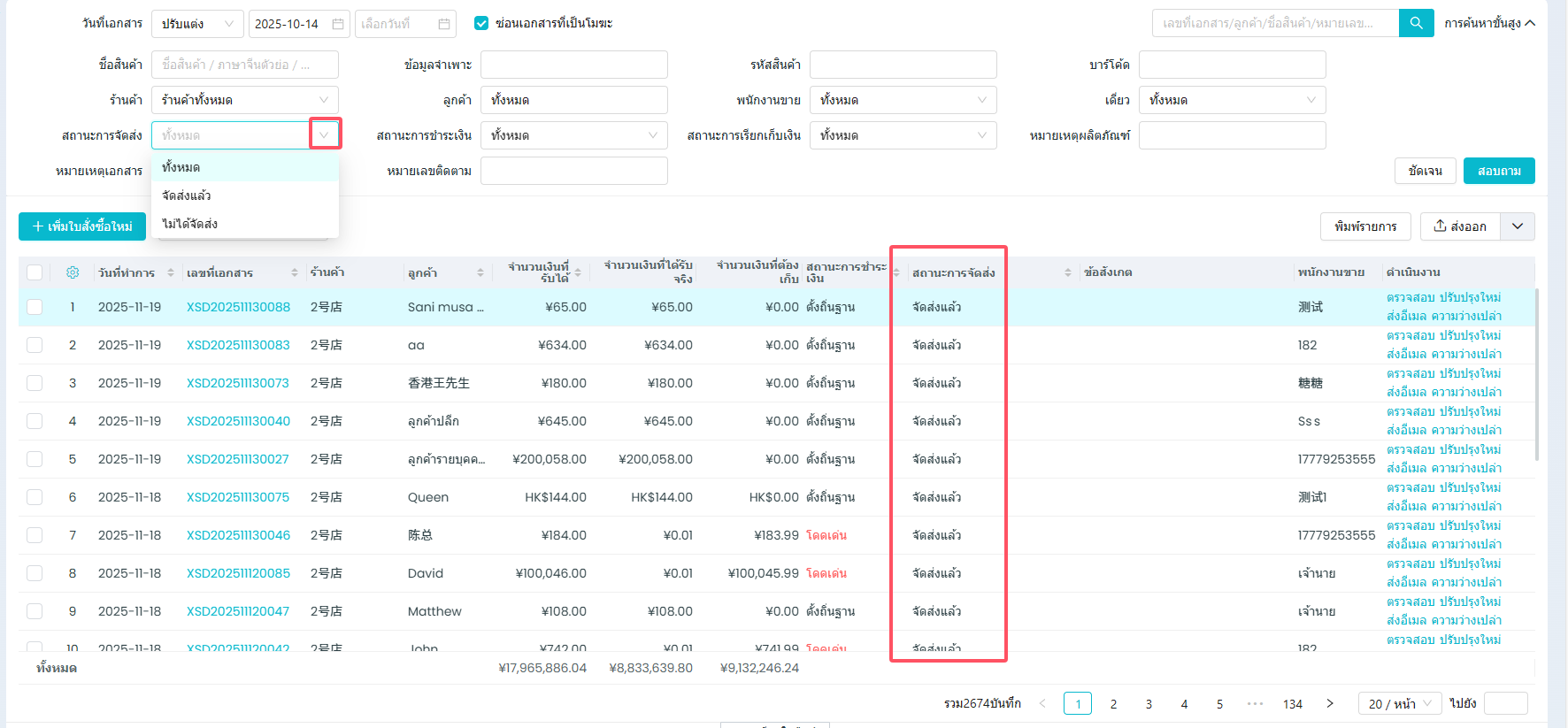Open the 20 per page size selector
1568x728 pixels.
1399,704
